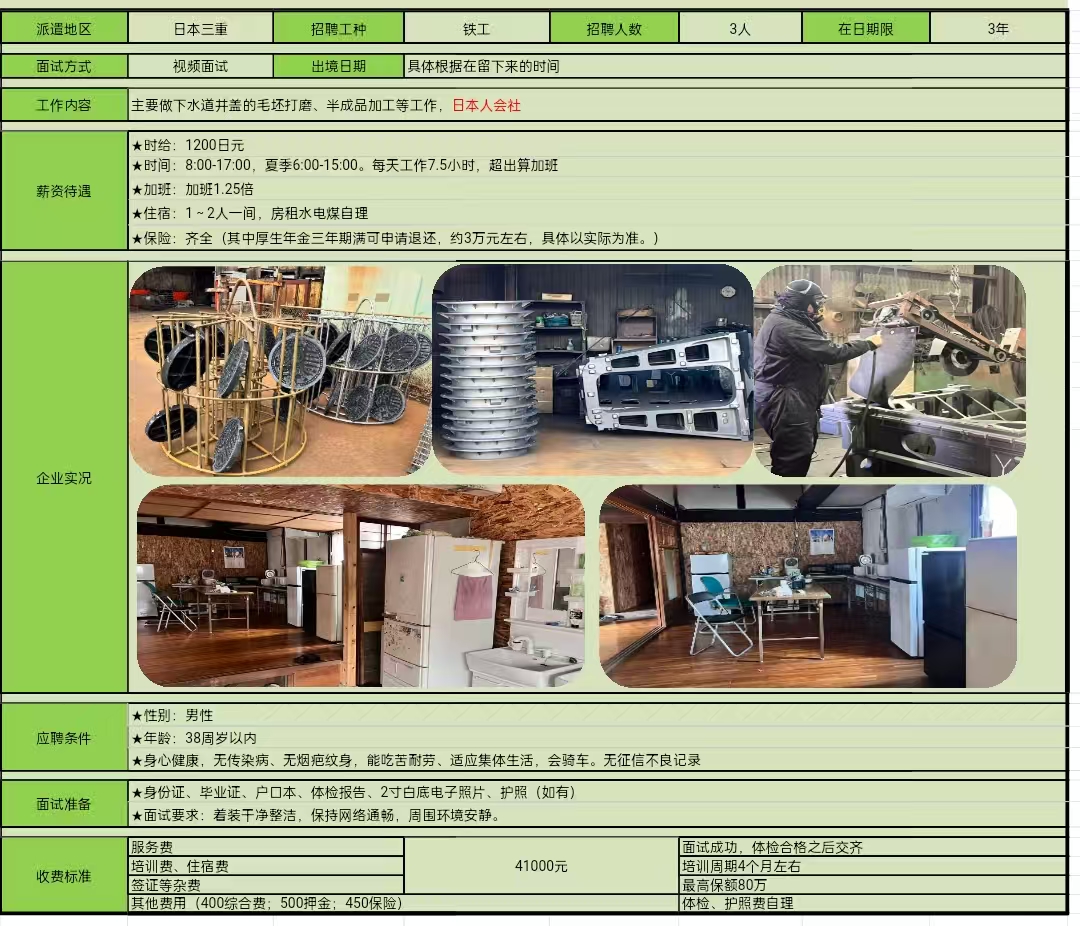Select the 面试方式 header cell
The image size is (1080, 926).
click(64, 66)
